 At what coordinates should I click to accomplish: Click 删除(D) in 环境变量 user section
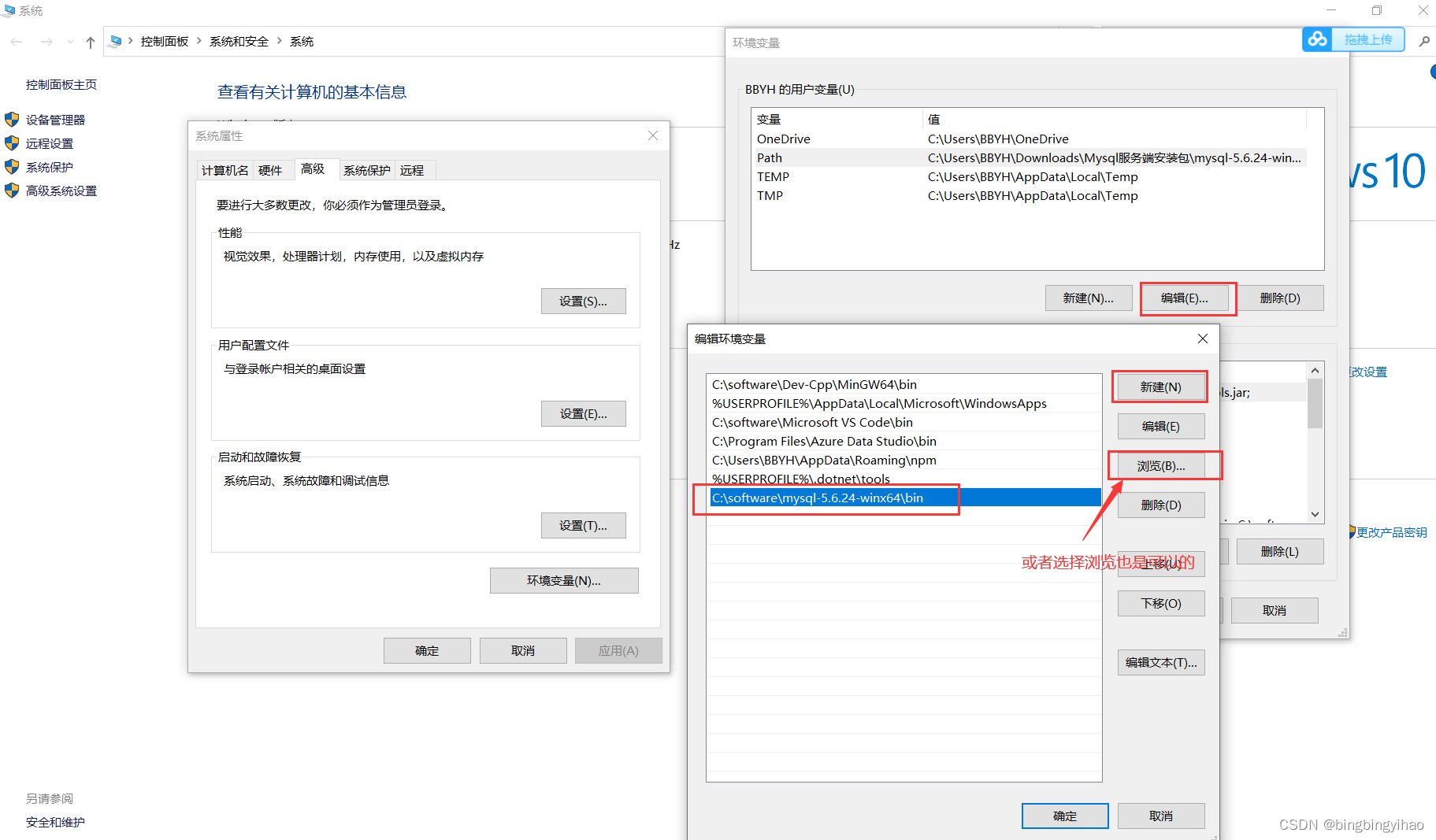1280,298
